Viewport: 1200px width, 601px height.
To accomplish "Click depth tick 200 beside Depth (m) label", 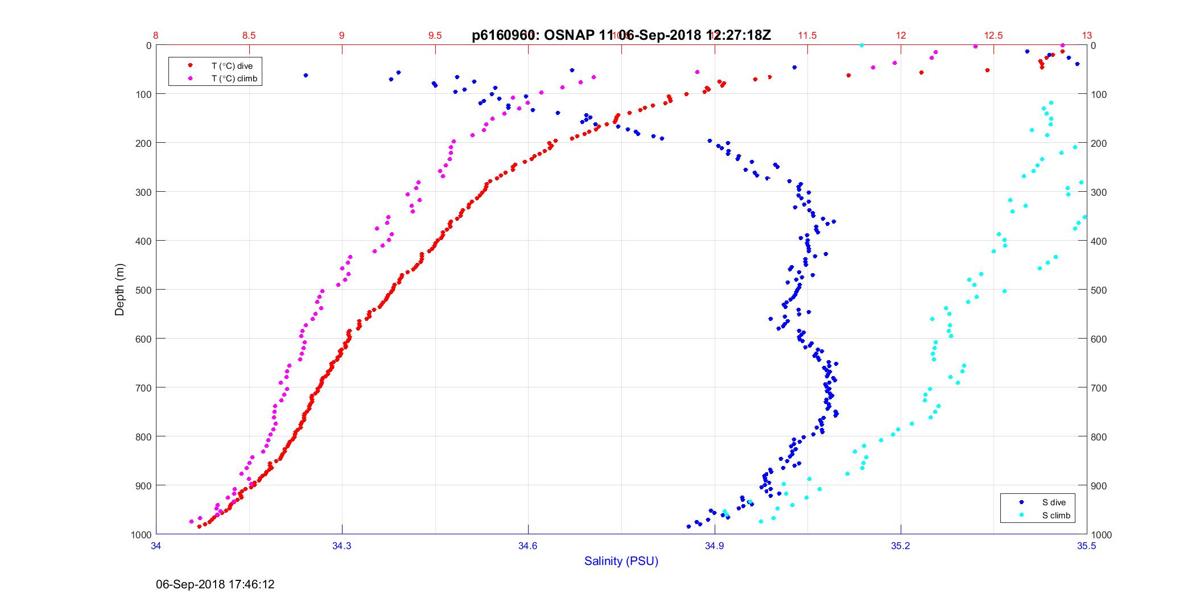I will tap(143, 143).
